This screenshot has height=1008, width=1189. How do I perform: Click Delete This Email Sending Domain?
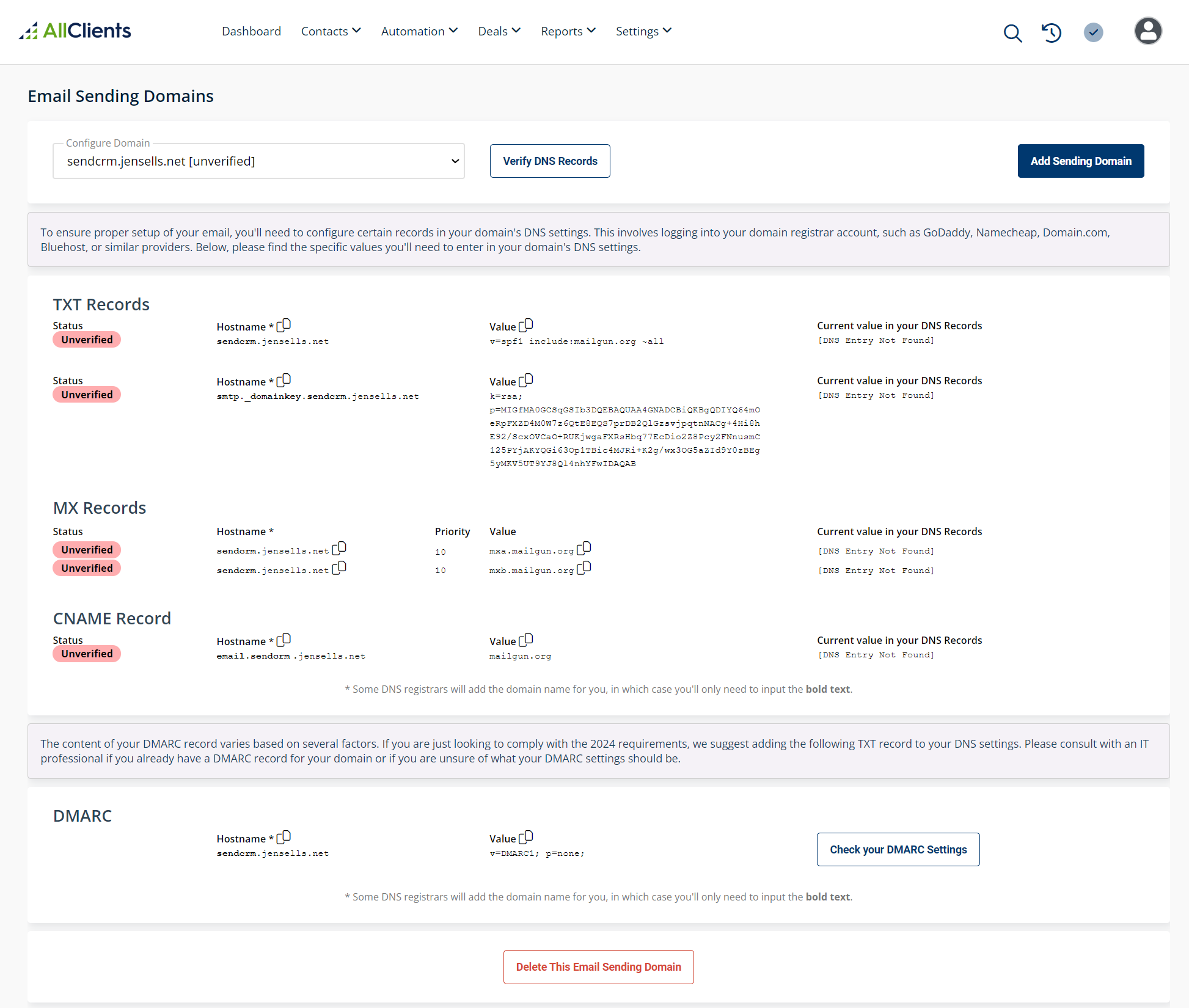(598, 967)
